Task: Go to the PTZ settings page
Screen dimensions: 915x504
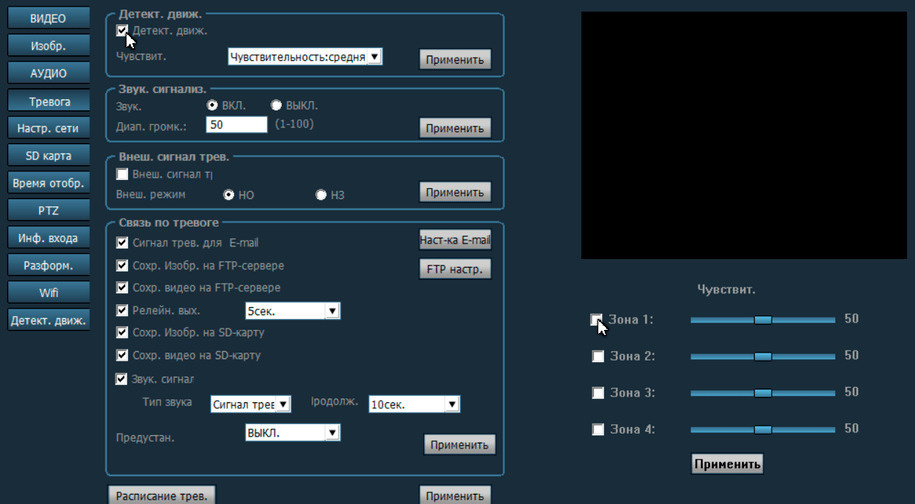Action: coord(48,210)
